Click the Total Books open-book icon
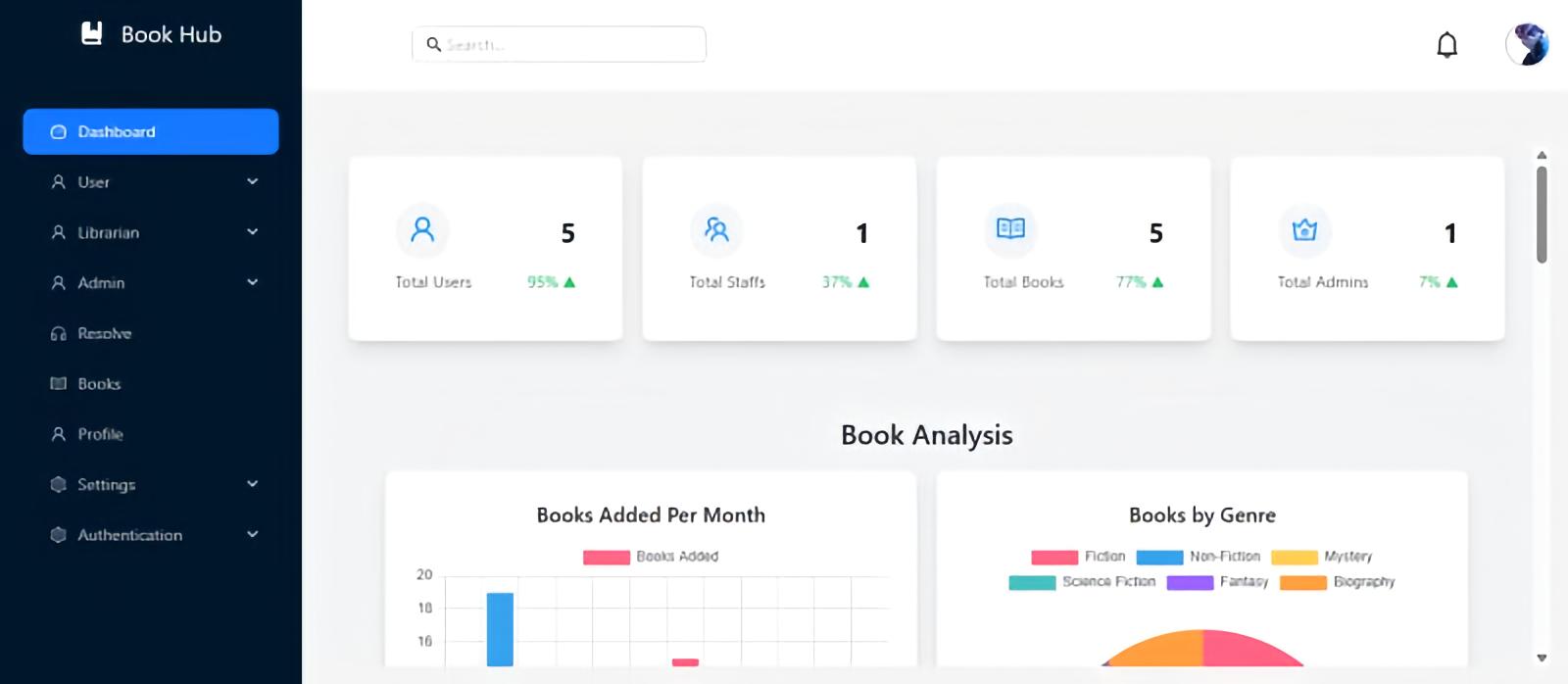The height and width of the screenshot is (684, 1568). click(1010, 228)
